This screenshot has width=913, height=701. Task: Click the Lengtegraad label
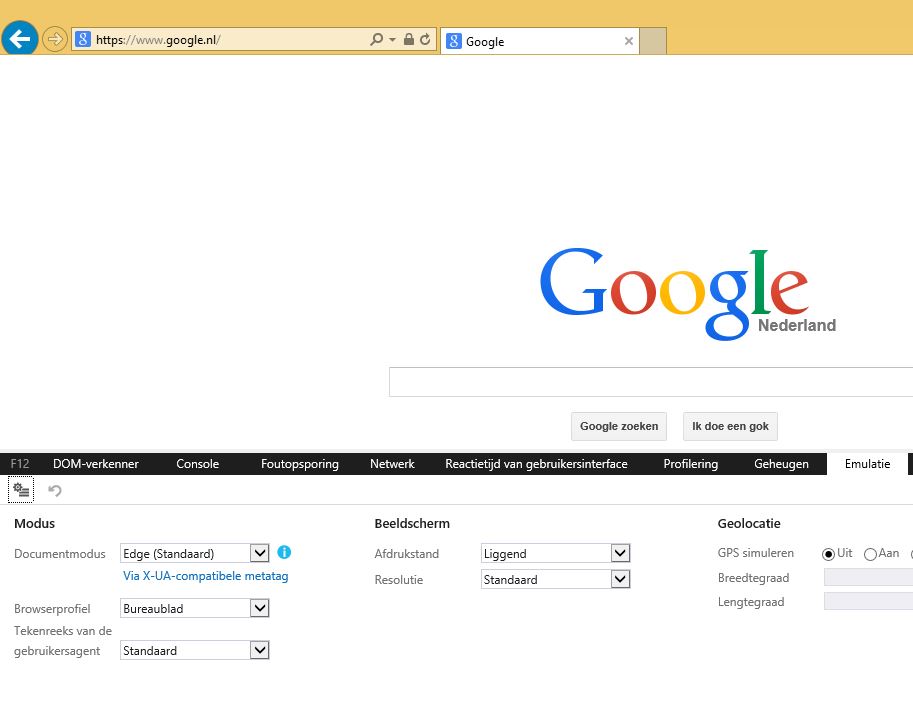[x=751, y=602]
